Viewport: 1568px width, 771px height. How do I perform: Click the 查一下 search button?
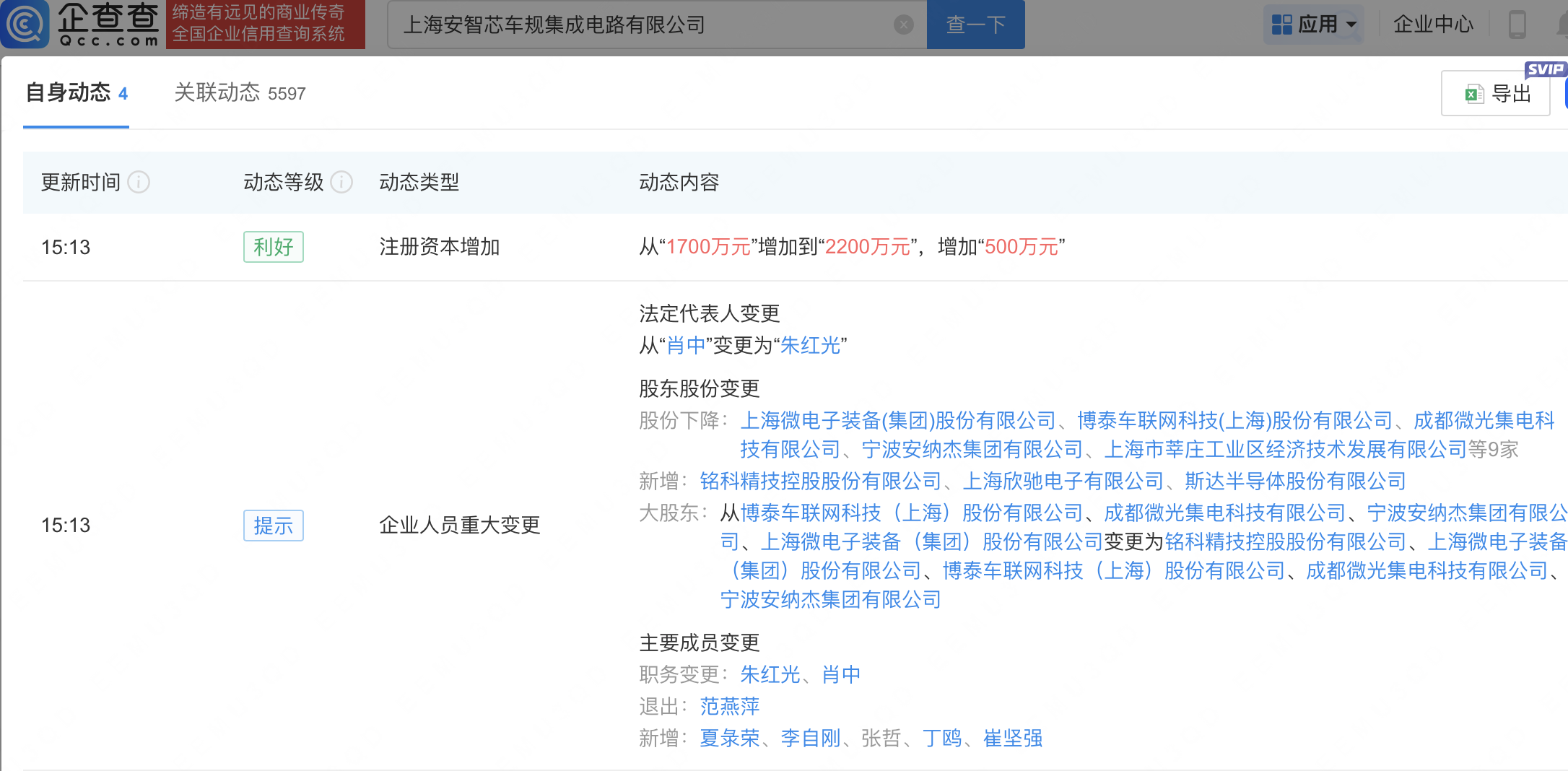coord(975,24)
